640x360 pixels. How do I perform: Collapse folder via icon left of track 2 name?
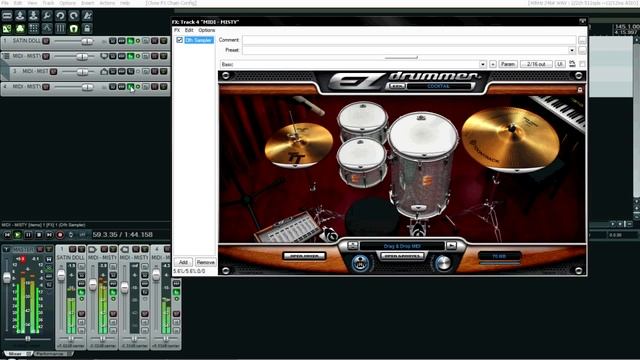click(x=6, y=56)
